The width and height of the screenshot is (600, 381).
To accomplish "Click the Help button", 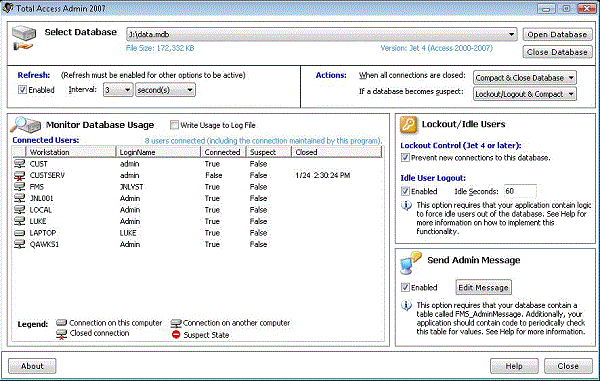I will 514,366.
